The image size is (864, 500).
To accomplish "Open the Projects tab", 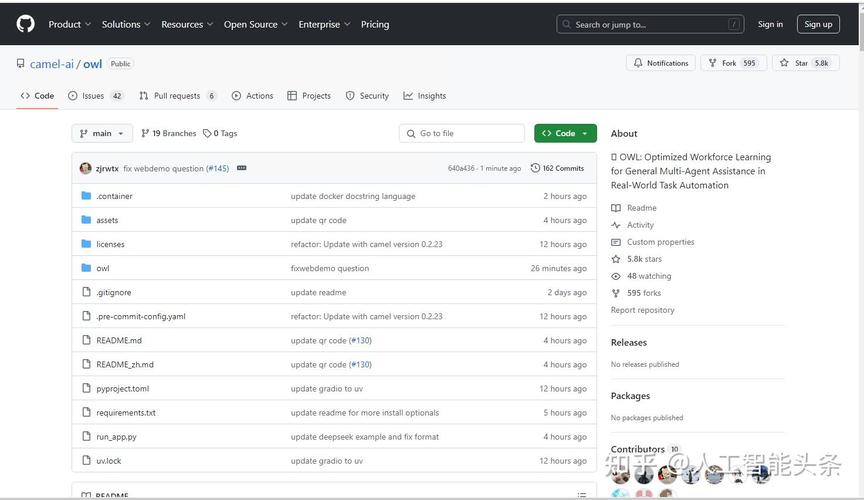I will (309, 95).
